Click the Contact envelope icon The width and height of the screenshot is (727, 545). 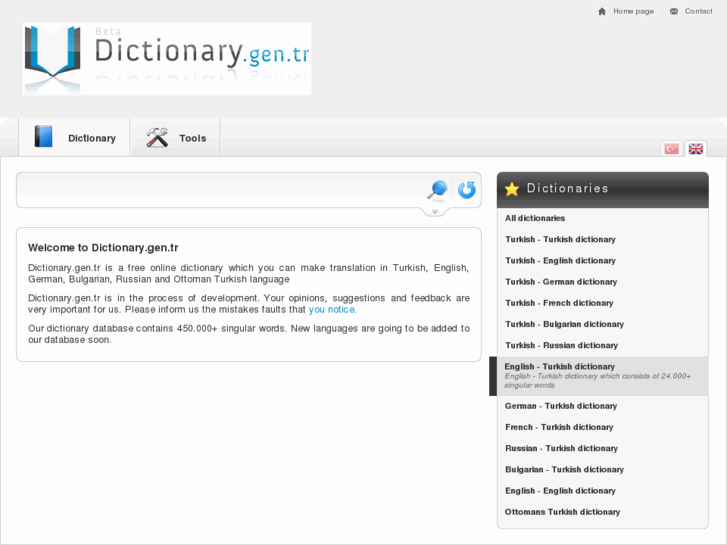point(674,11)
